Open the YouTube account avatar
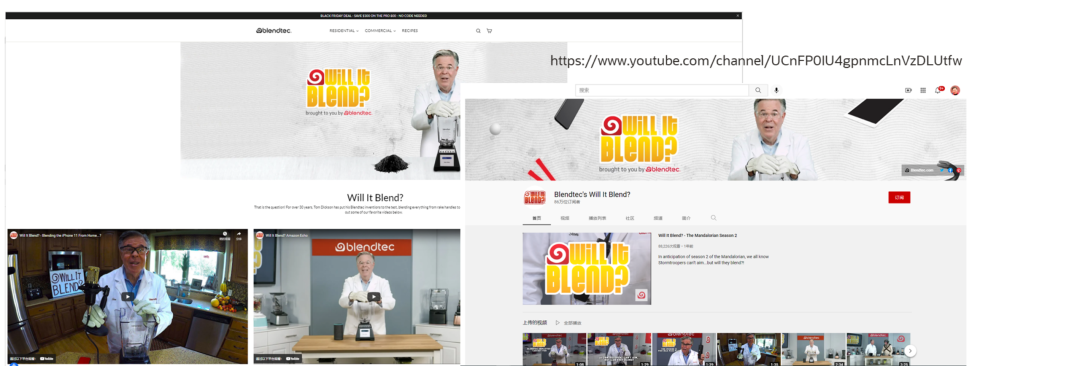1080x366 pixels. point(955,90)
